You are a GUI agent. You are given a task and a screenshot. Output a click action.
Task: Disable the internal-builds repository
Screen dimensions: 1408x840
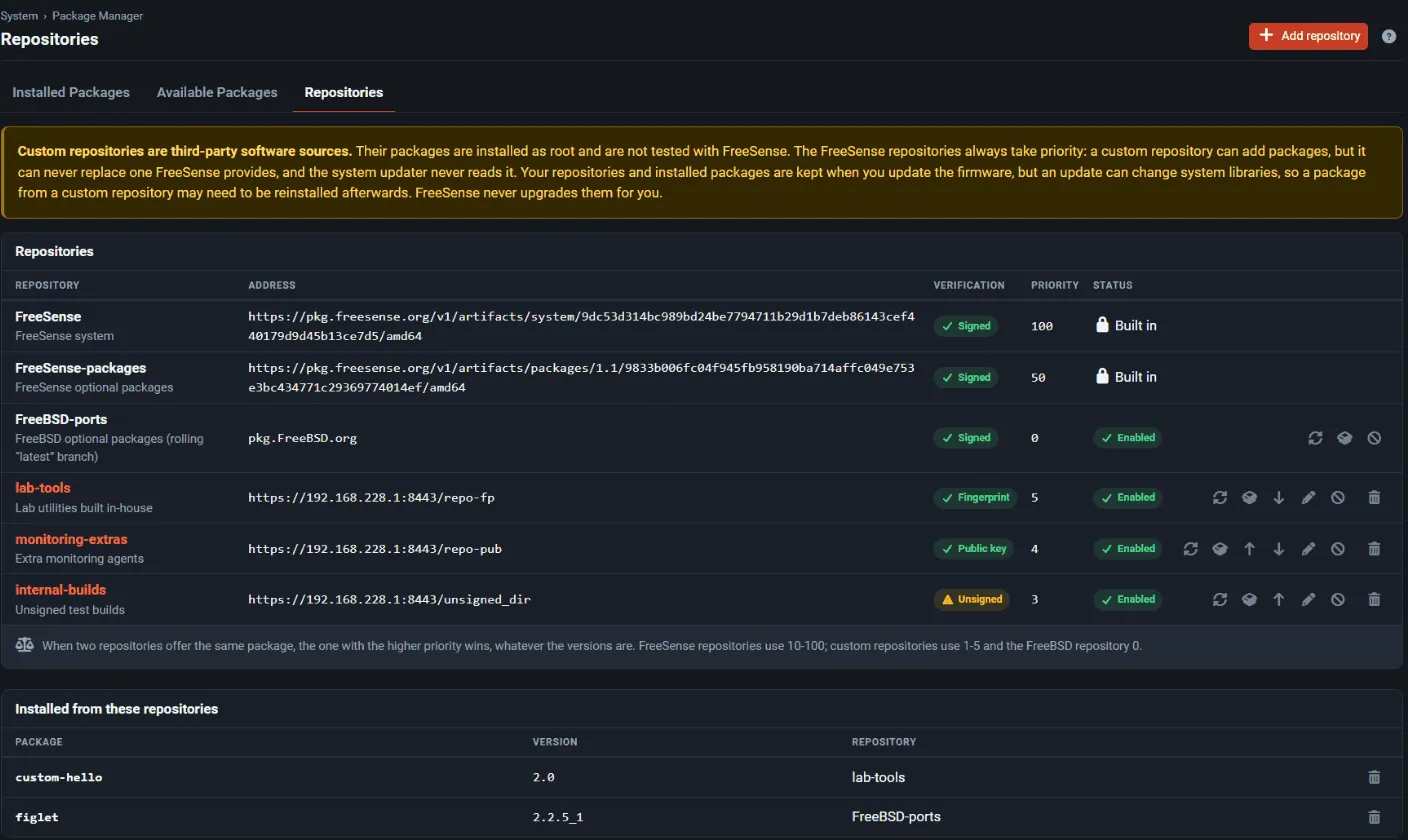click(1338, 599)
